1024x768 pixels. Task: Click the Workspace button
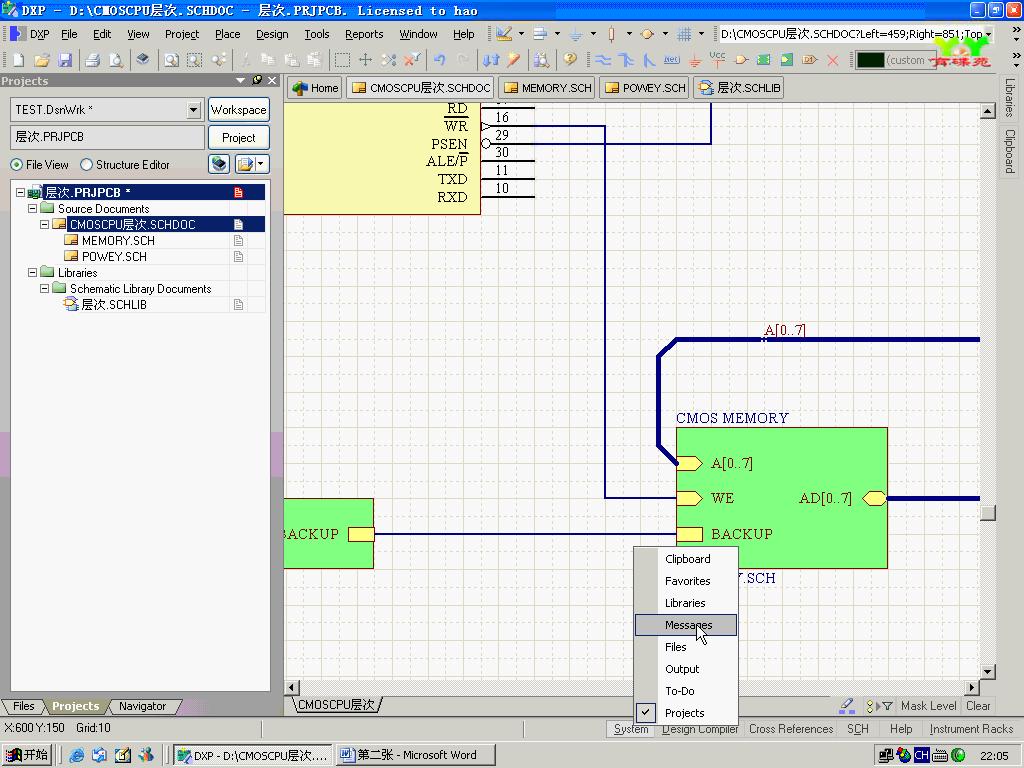coord(238,110)
